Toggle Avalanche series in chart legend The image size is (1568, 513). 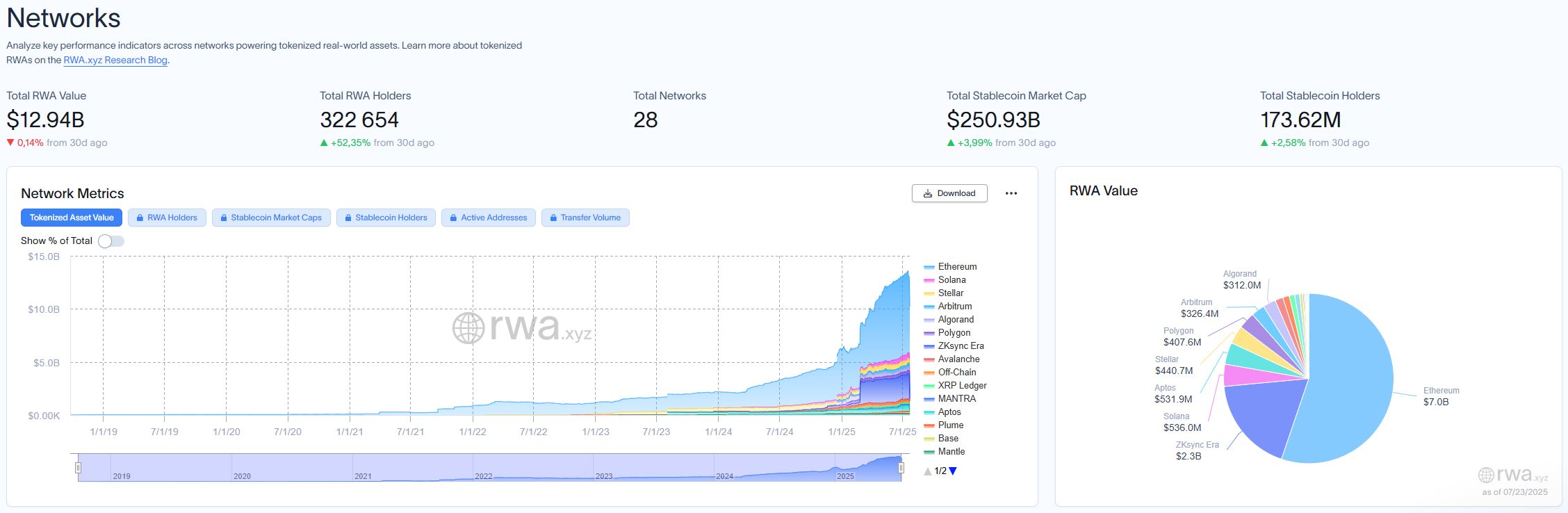(952, 359)
